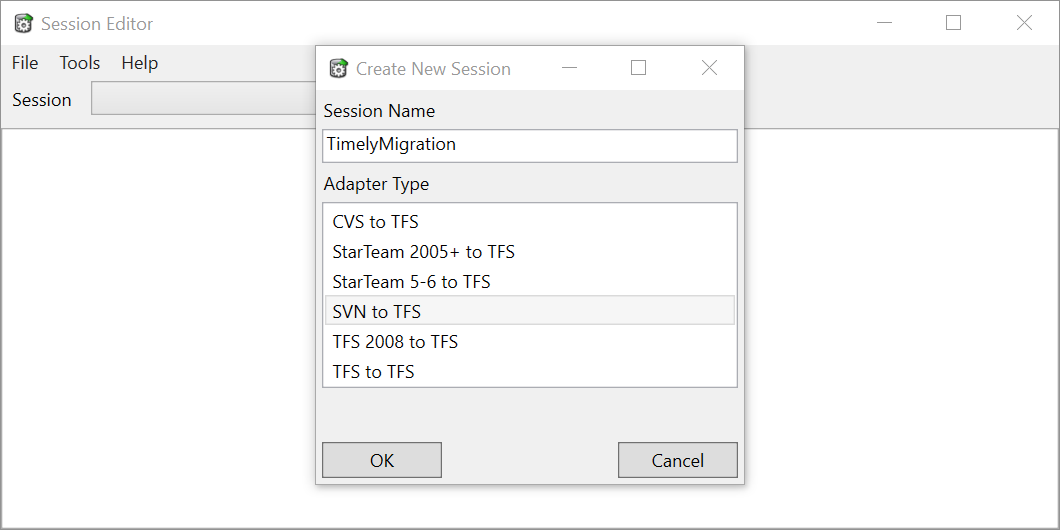Select TFS 2008 to TFS adapter

click(x=530, y=341)
